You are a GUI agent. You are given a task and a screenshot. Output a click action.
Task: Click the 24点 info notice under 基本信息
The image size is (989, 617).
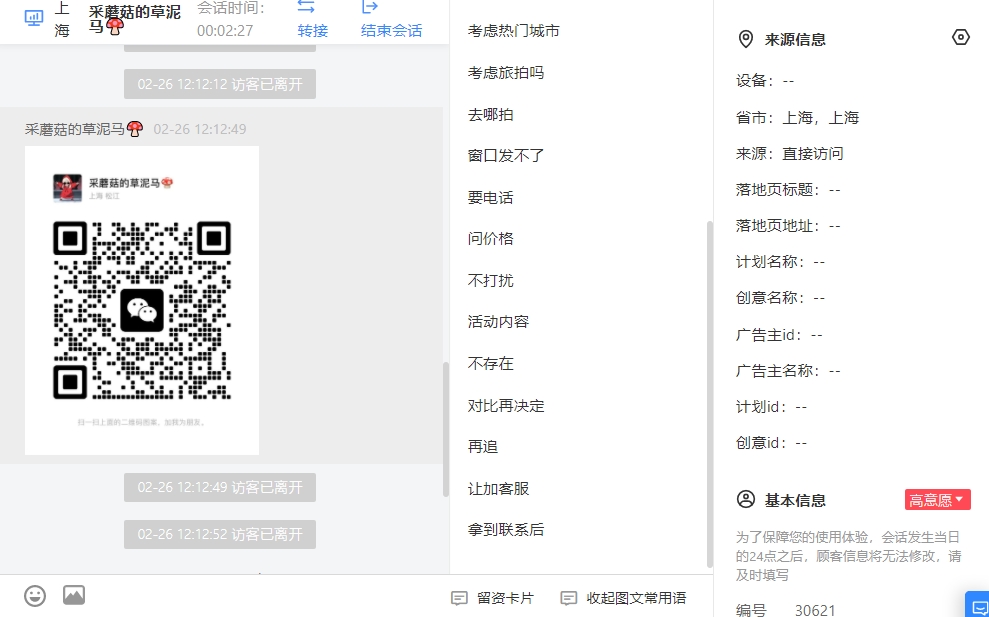pos(849,556)
